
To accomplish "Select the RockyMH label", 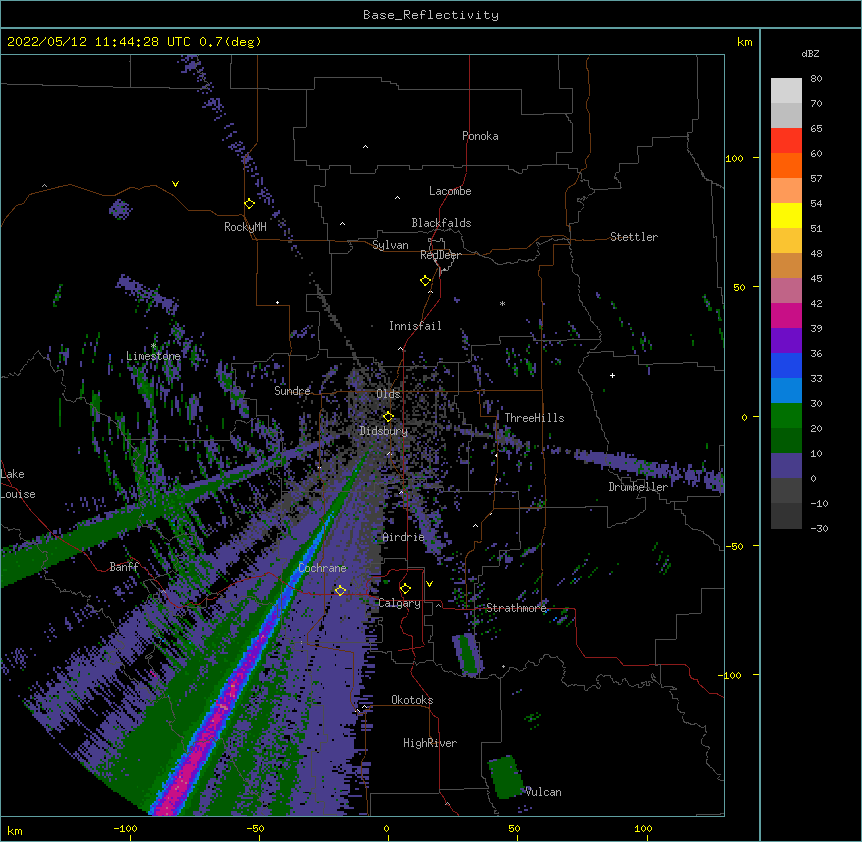I will [x=245, y=227].
